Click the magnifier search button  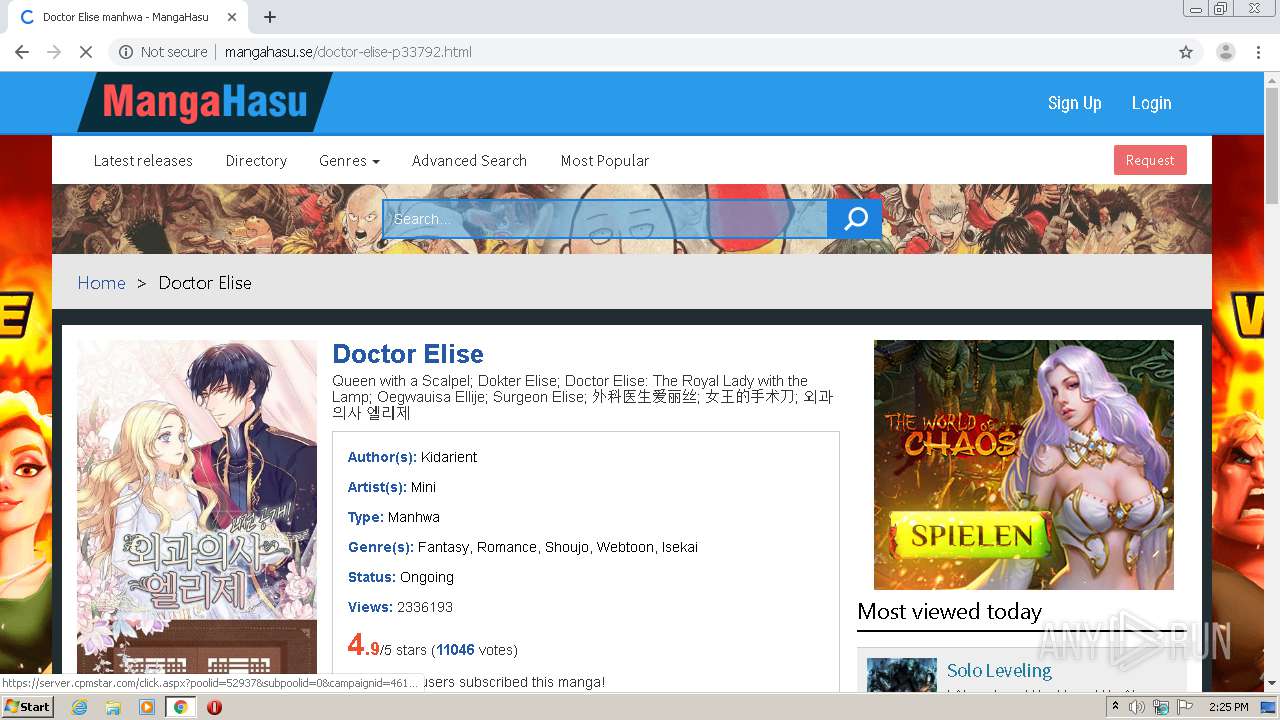pyautogui.click(x=855, y=219)
